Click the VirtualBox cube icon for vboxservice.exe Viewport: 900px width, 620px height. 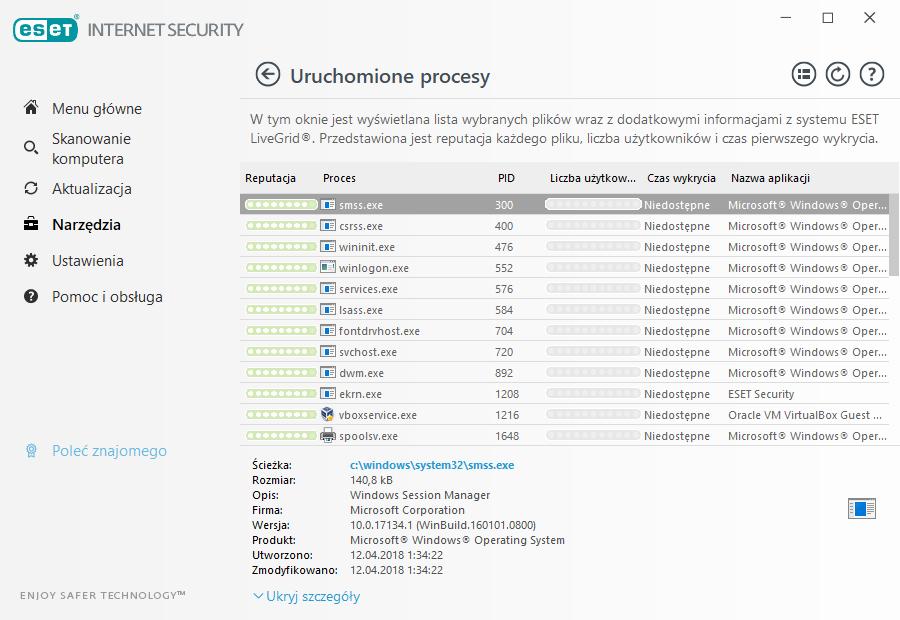328,414
